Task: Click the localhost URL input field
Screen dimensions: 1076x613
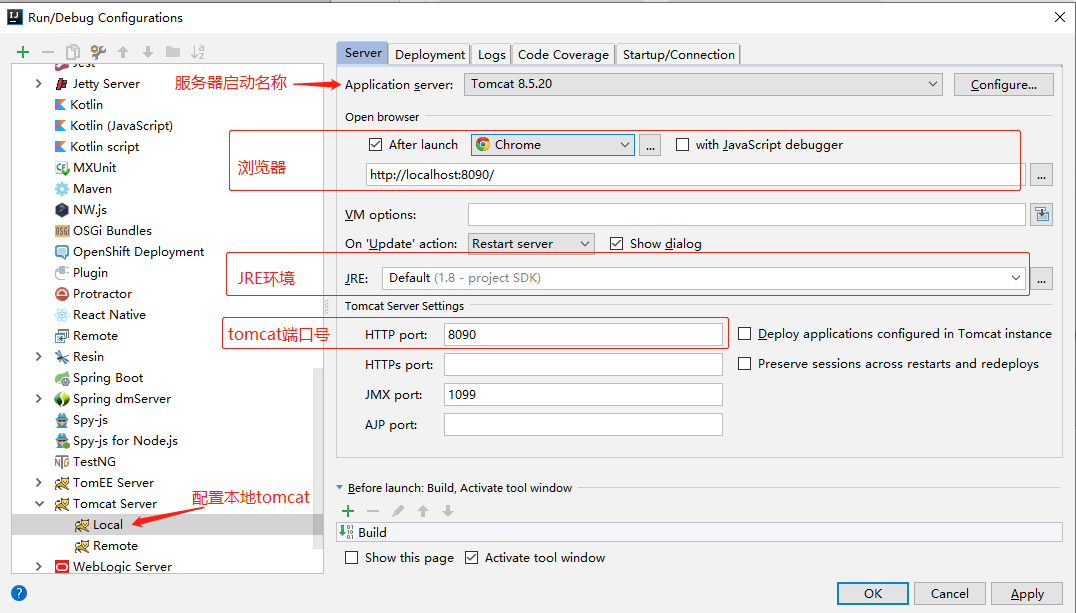Action: 695,174
